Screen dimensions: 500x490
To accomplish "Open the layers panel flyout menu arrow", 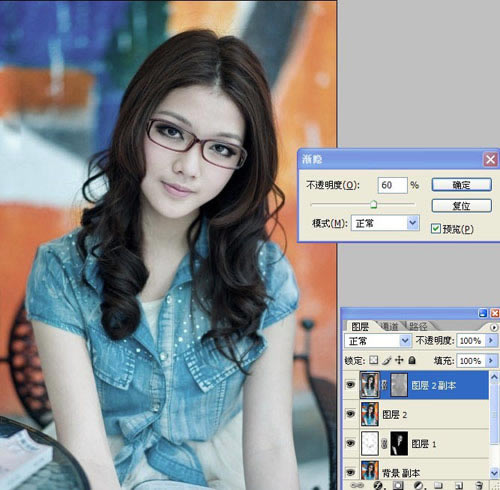I will click(494, 327).
